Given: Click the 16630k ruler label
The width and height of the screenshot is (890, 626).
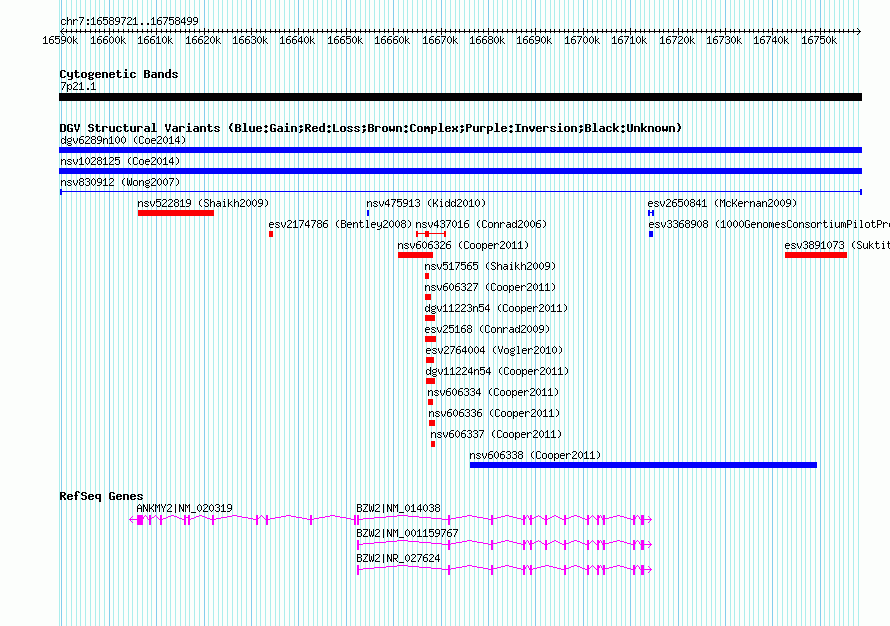Looking at the screenshot, I should click(250, 40).
